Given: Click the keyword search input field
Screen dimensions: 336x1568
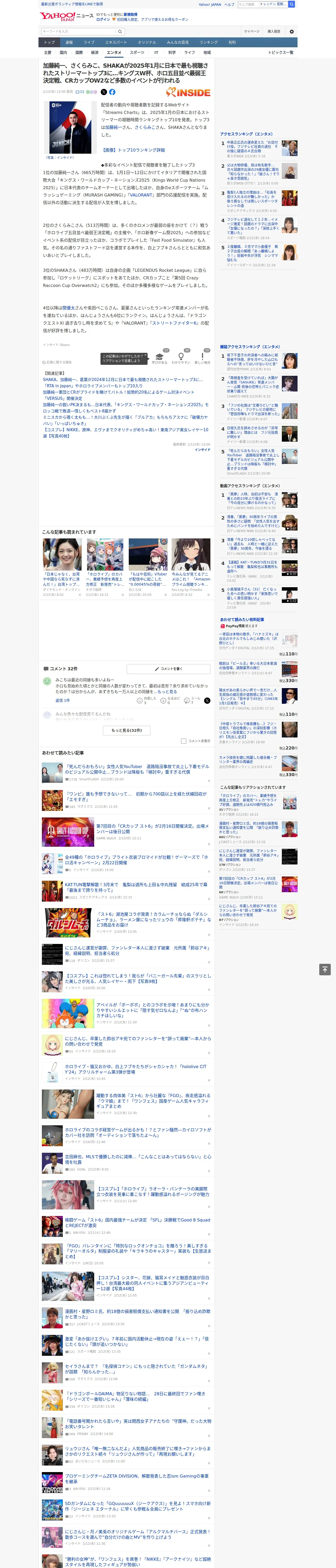Looking at the screenshot, I should pyautogui.click(x=79, y=32).
